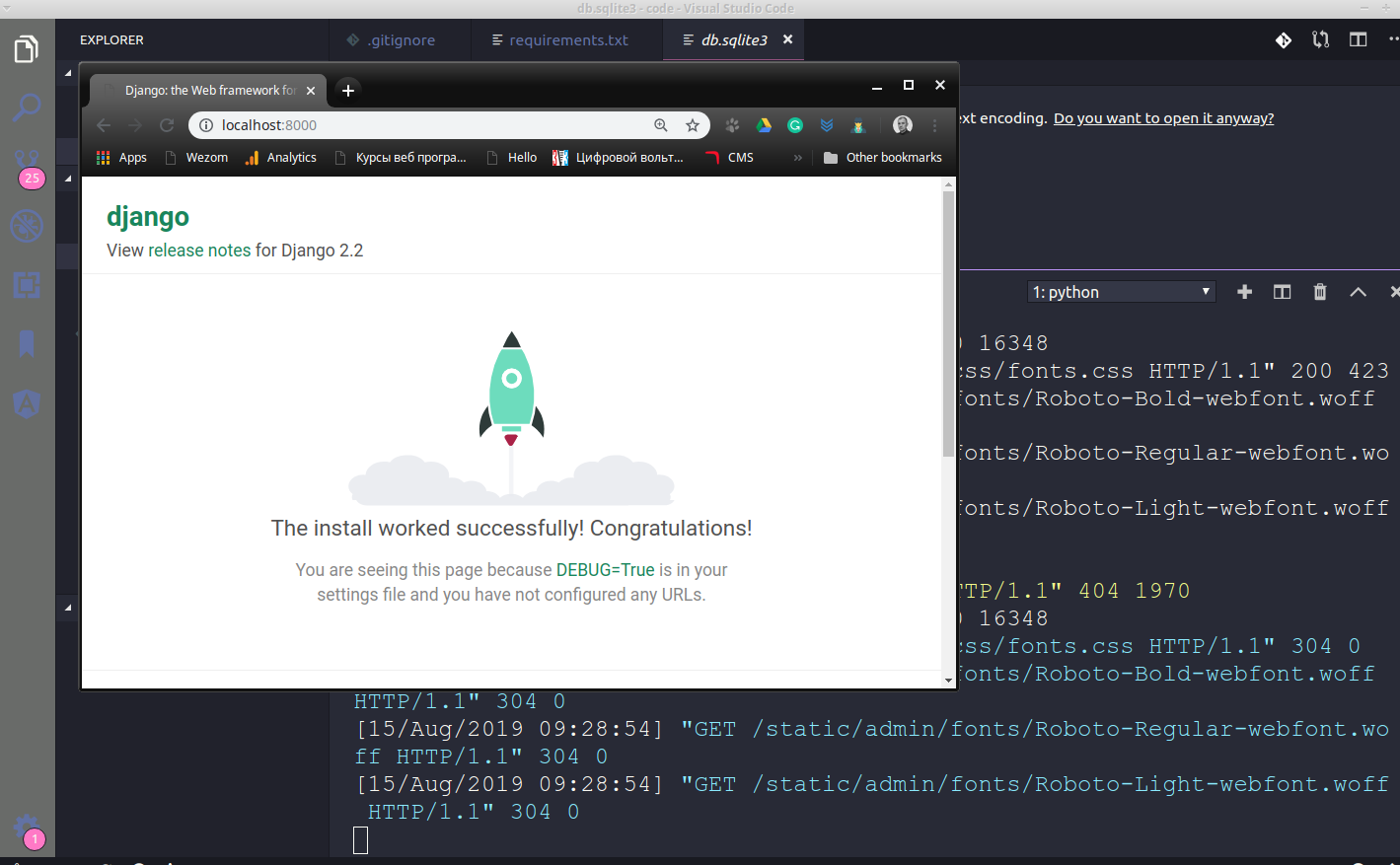The height and width of the screenshot is (865, 1400).
Task: Click the Chrome page vertical scrollbar thumb
Action: pyautogui.click(x=948, y=324)
